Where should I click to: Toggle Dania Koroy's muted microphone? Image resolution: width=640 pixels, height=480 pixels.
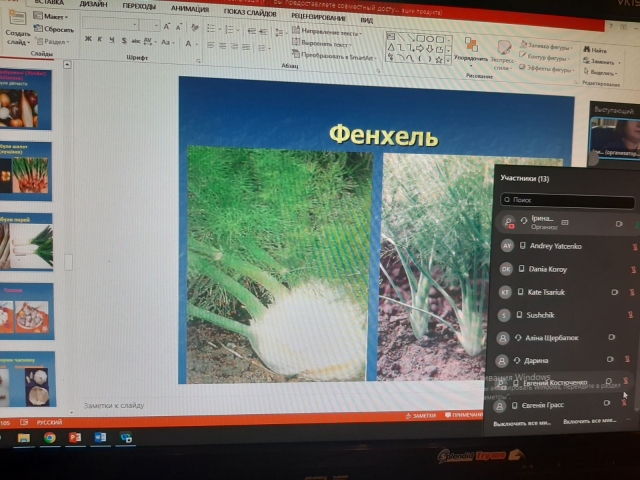[x=633, y=270]
